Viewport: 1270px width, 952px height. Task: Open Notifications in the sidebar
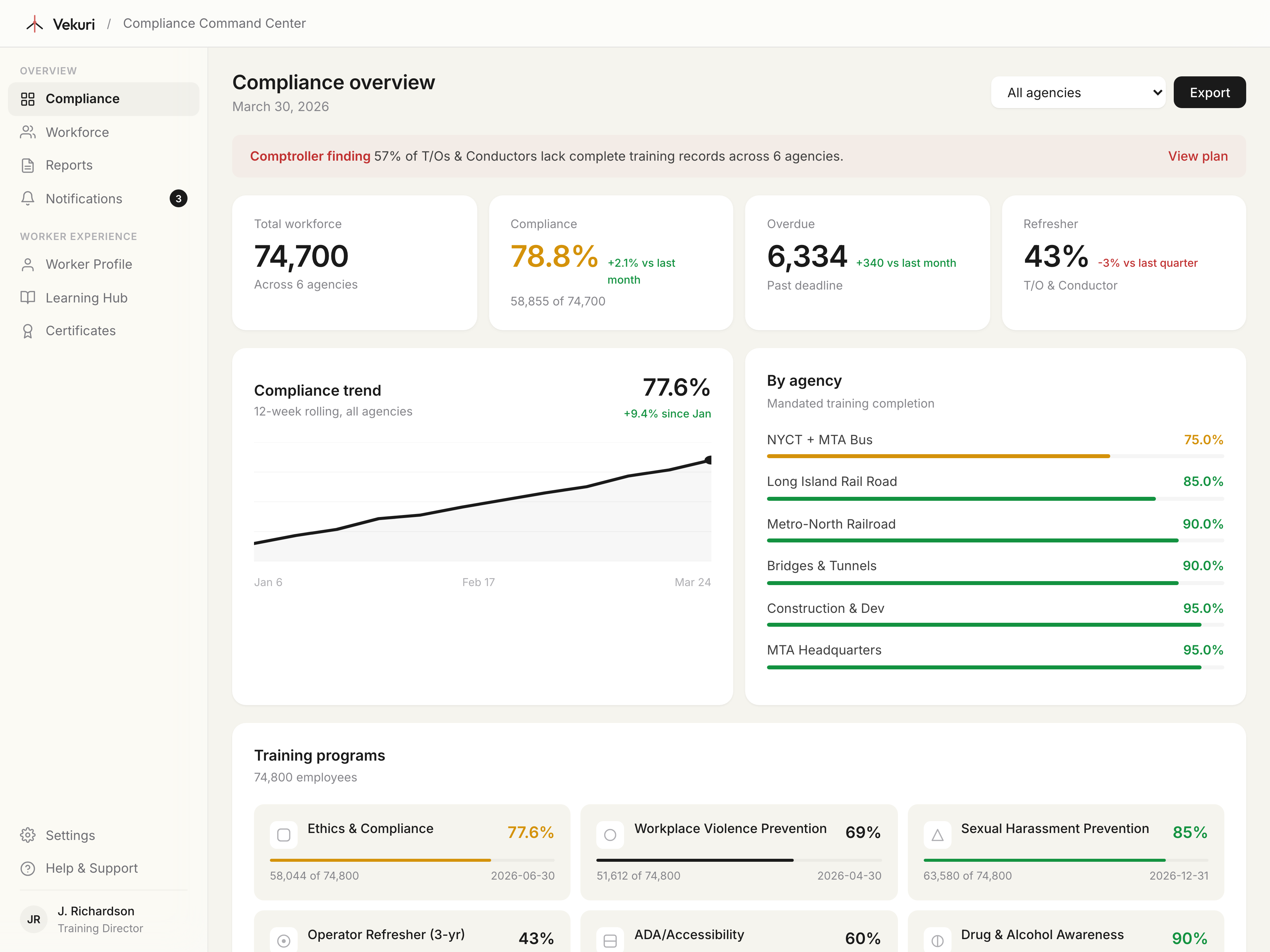coord(103,199)
